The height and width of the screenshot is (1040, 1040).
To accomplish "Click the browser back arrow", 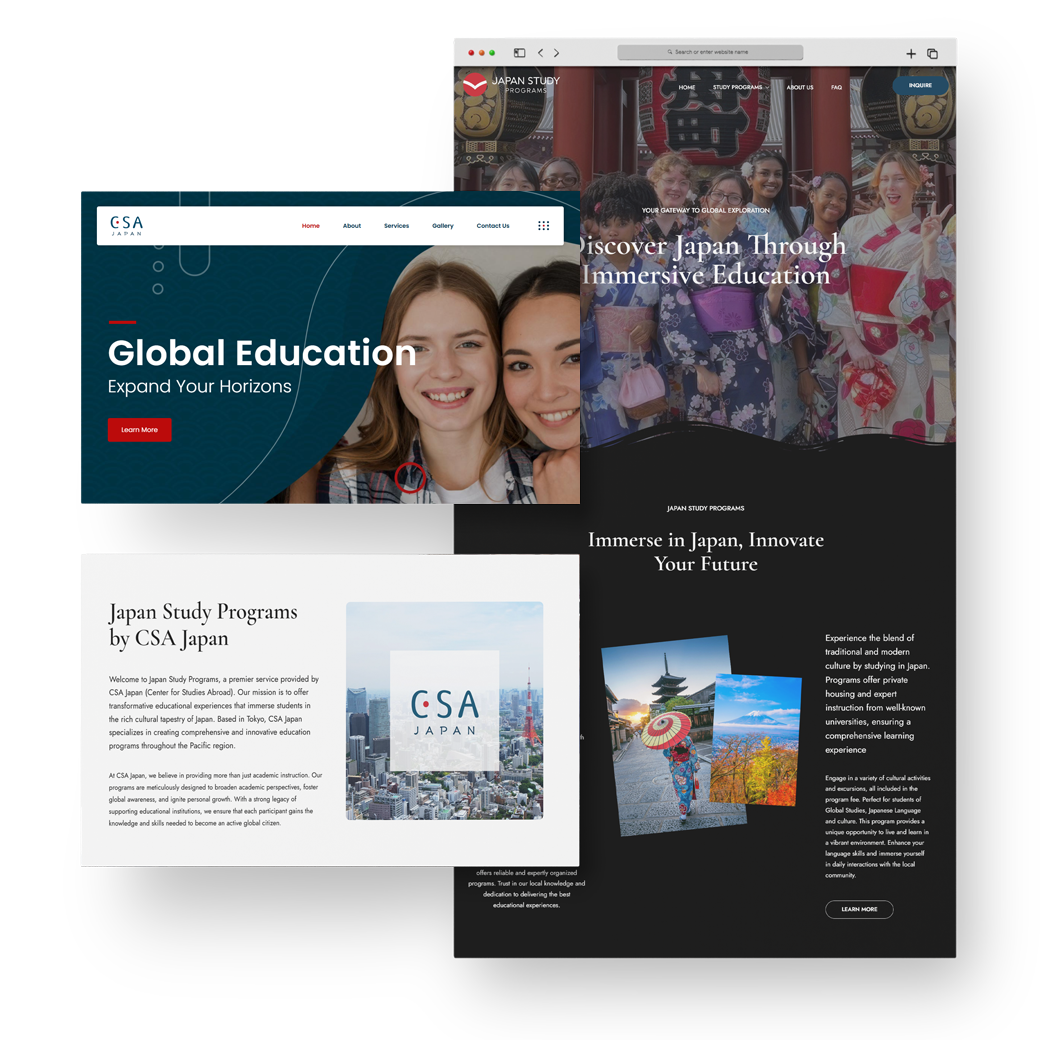I will [540, 53].
